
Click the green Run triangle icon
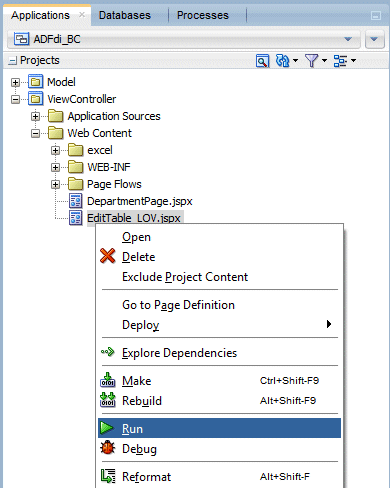coord(107,428)
